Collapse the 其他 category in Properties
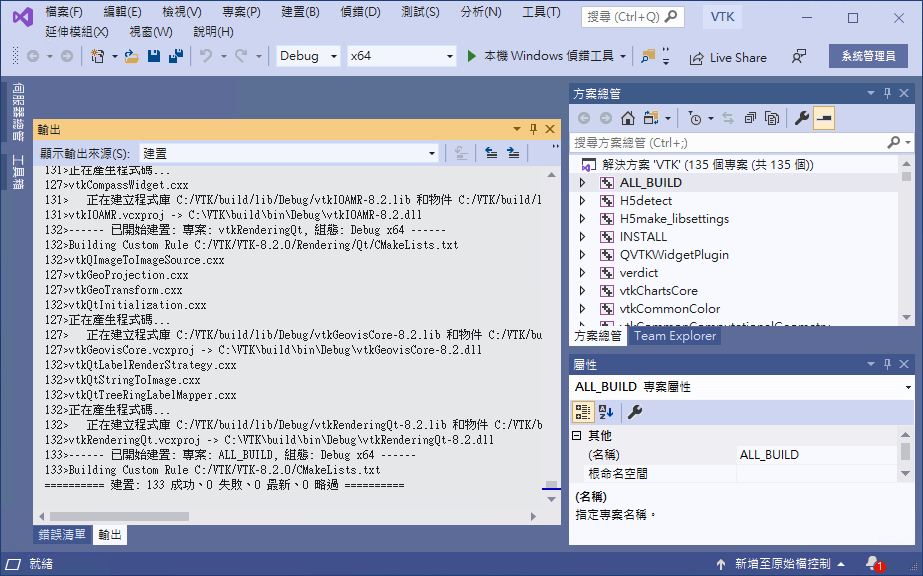This screenshot has height=576, width=923. click(577, 435)
